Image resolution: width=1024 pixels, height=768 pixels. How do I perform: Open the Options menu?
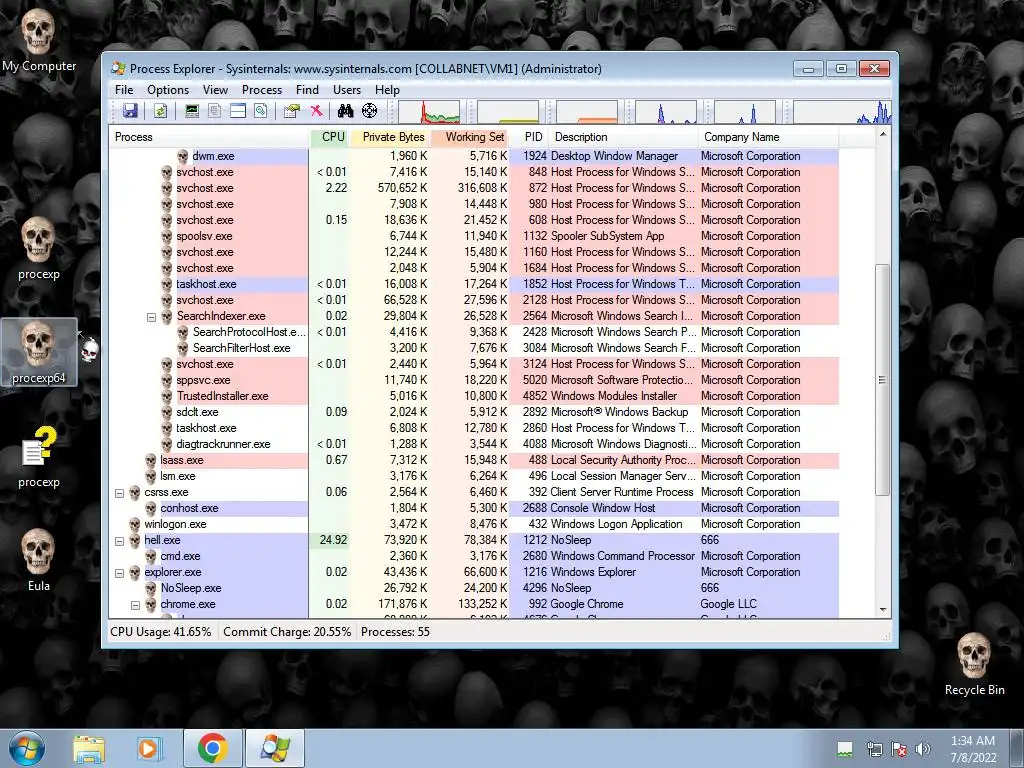coord(168,89)
